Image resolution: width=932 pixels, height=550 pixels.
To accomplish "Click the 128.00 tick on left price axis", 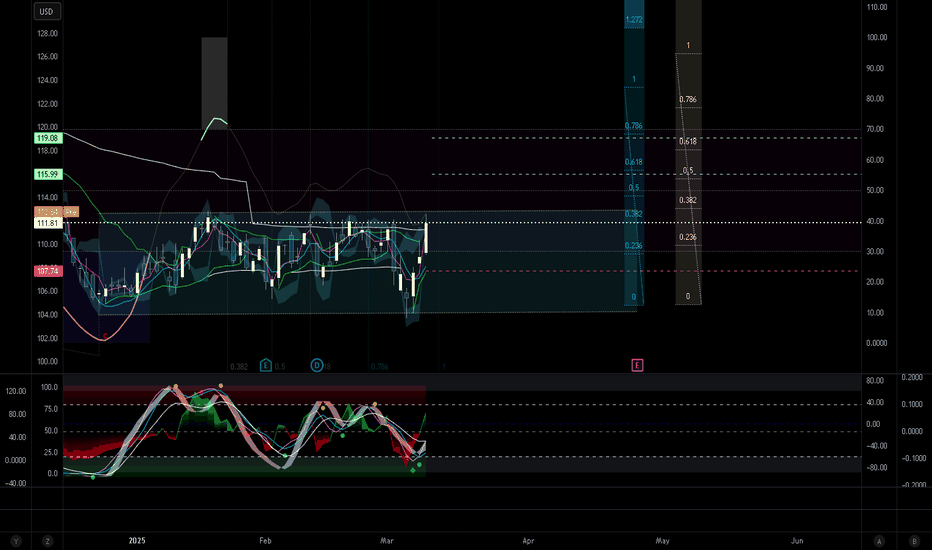I will pyautogui.click(x=48, y=33).
